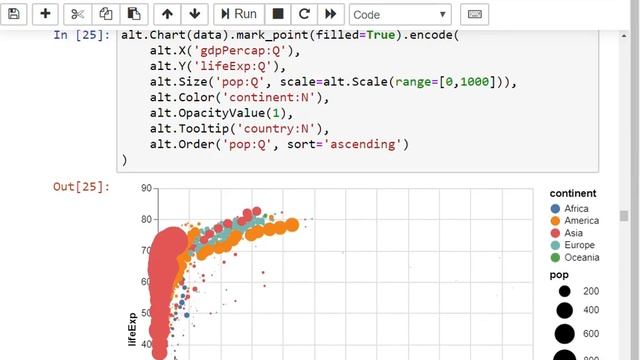The image size is (640, 360).
Task: Paste cell below with the clipboard icon
Action: pos(134,14)
